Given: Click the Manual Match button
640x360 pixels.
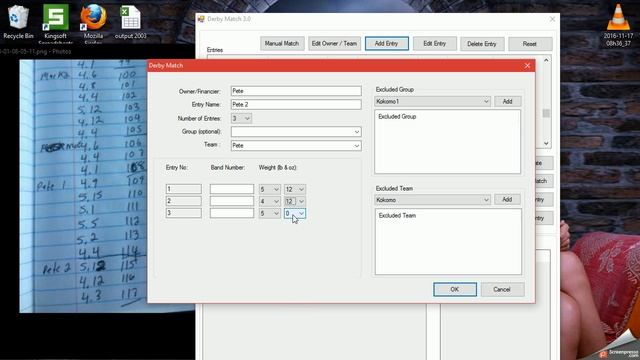Looking at the screenshot, I should pos(282,44).
